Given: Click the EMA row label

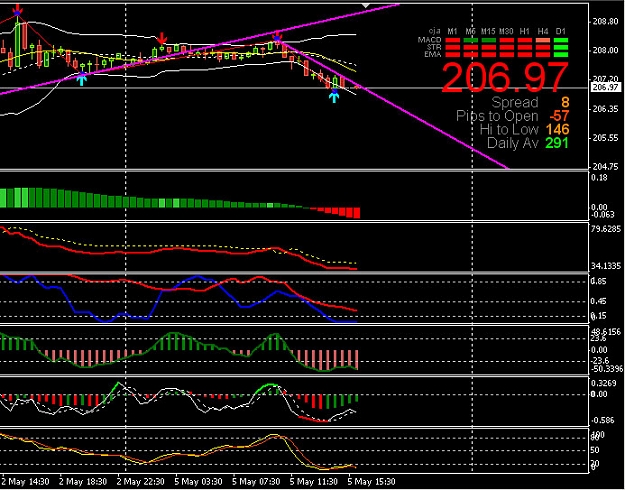Looking at the screenshot, I should click(x=433, y=54).
